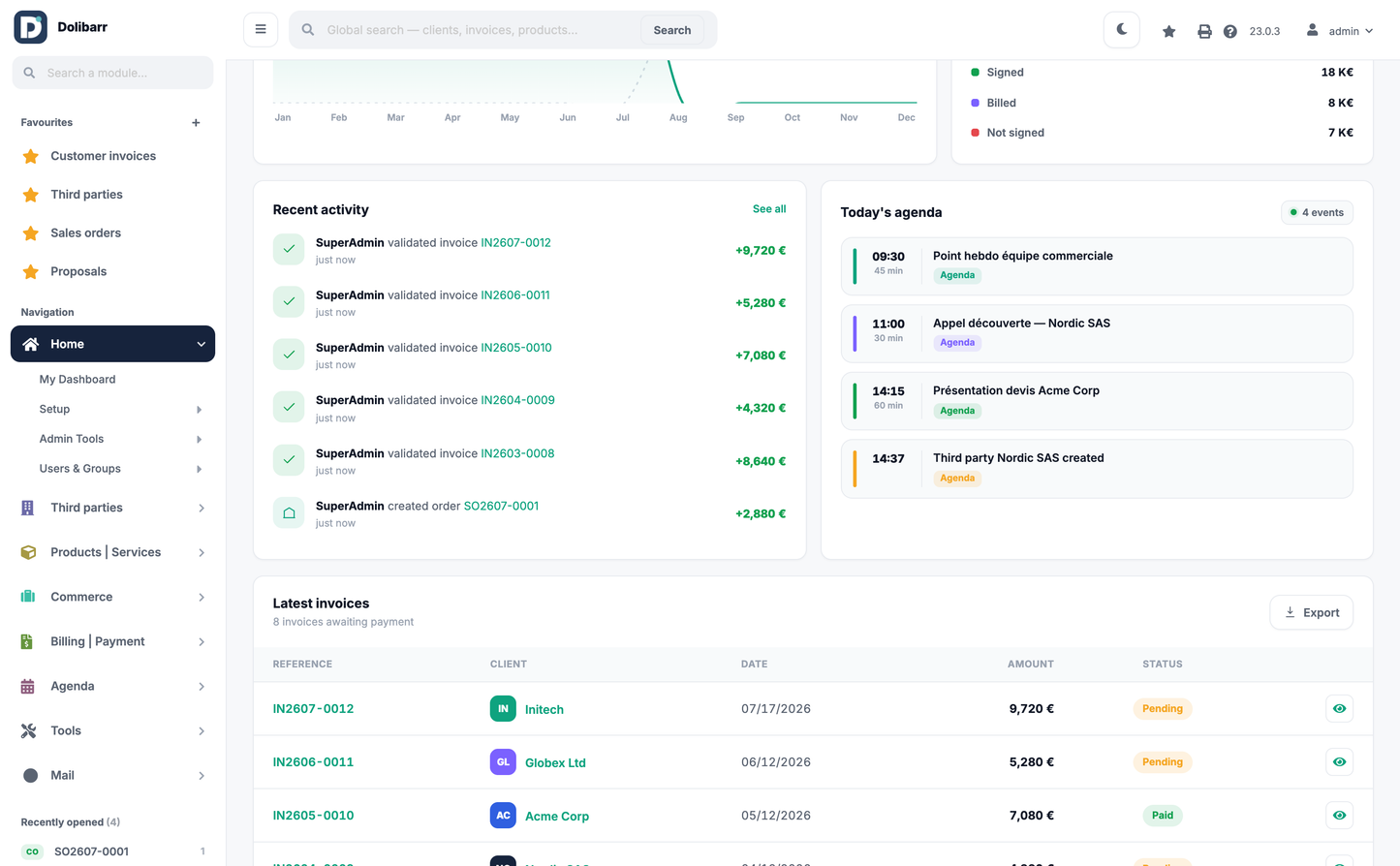Click check icon for IN2605-0010 activity
This screenshot has height=866, width=1400.
[289, 355]
